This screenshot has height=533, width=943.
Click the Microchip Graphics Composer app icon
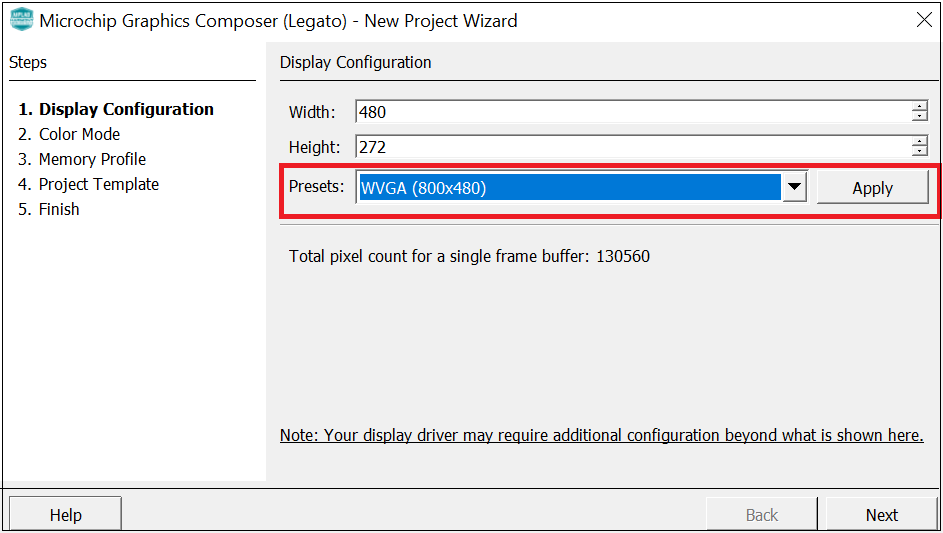coord(22,19)
